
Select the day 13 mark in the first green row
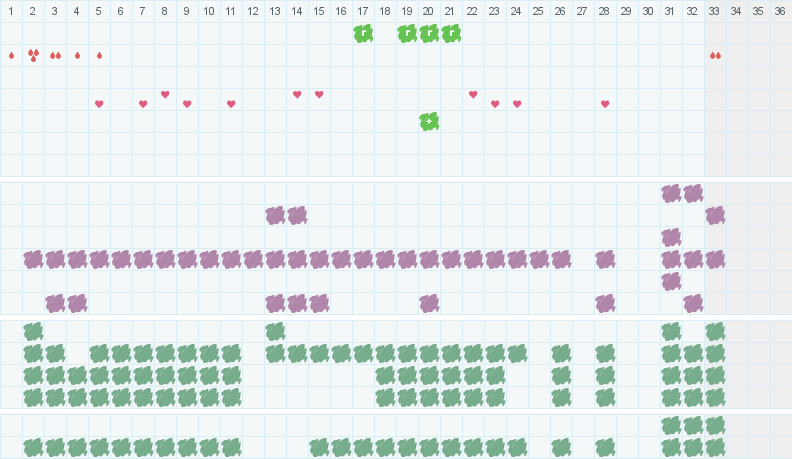(x=275, y=331)
